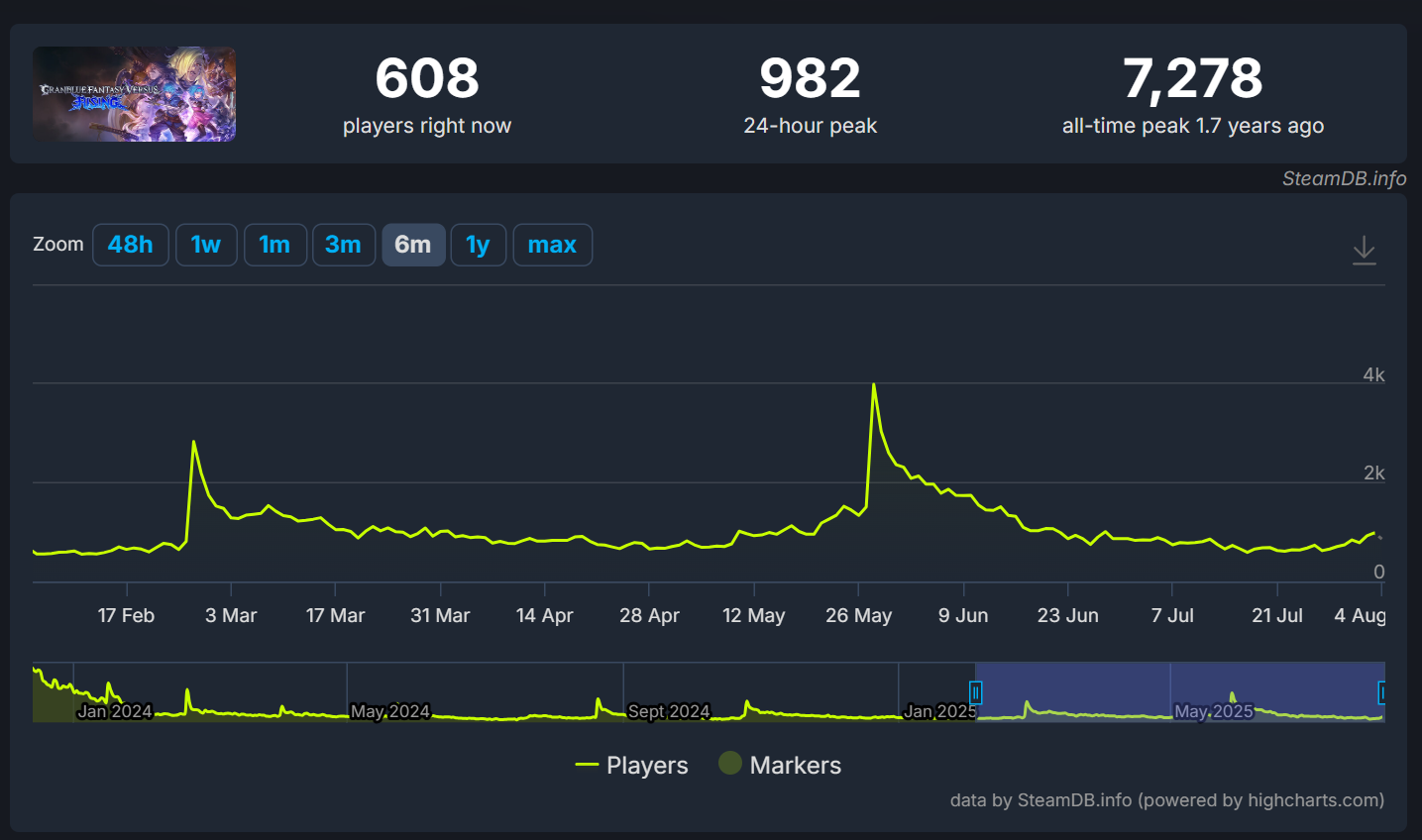The height and width of the screenshot is (840, 1422).
Task: Click the 26 May axis label
Action: [858, 615]
